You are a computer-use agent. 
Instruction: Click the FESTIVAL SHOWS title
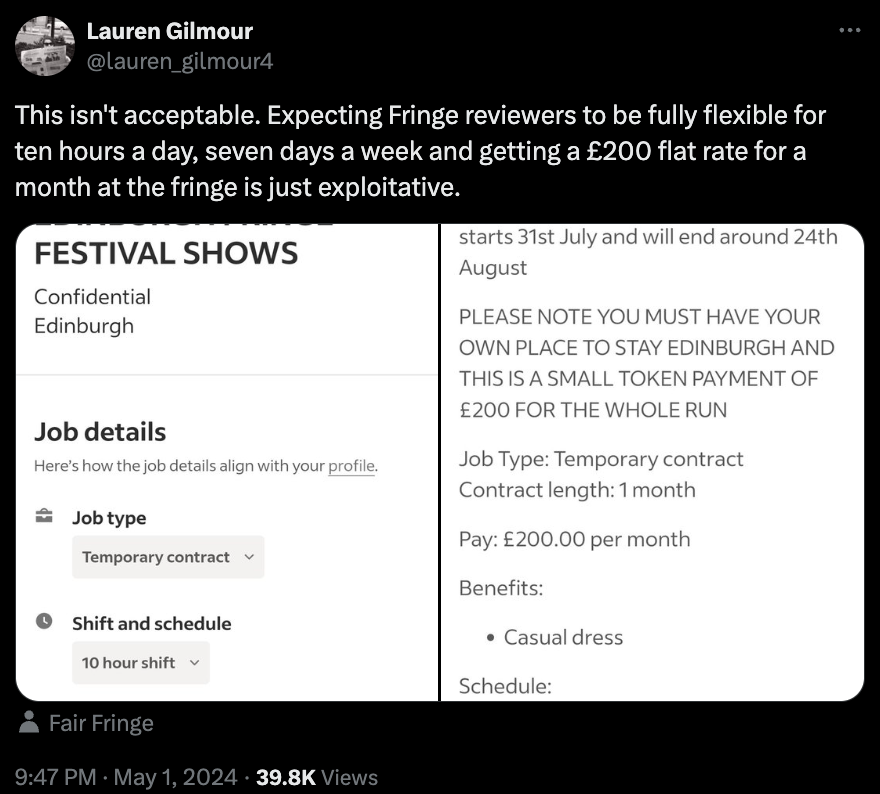tap(166, 253)
